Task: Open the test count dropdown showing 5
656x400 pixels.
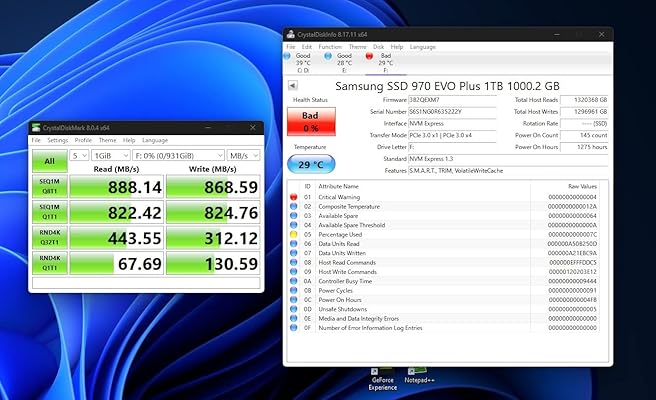Action: 79,156
